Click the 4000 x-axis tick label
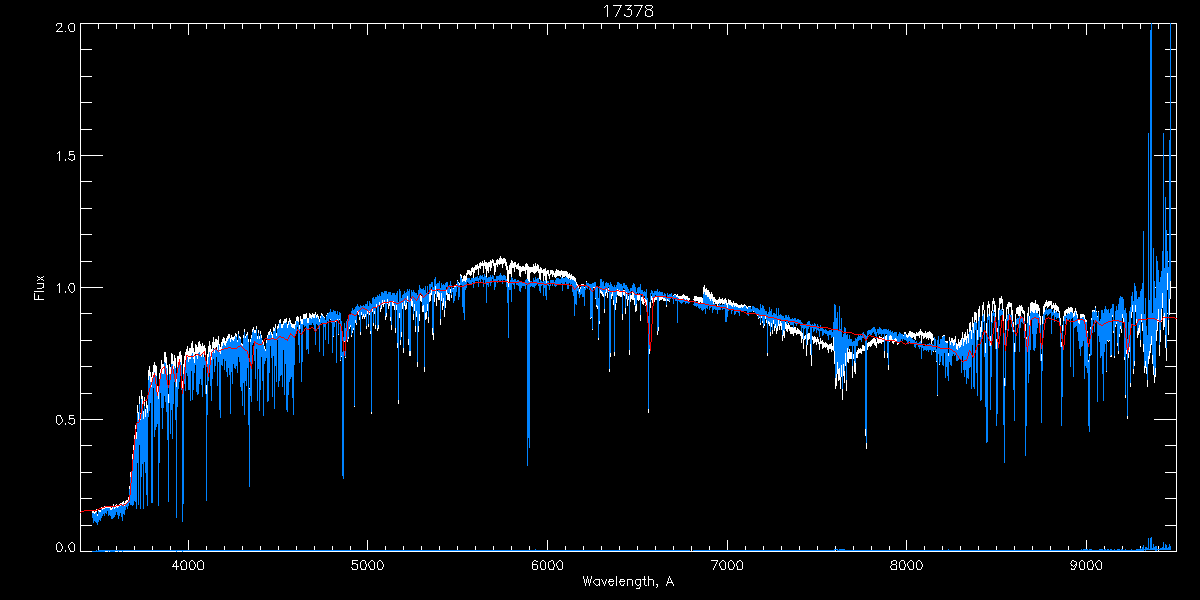The image size is (1200, 600). click(188, 565)
